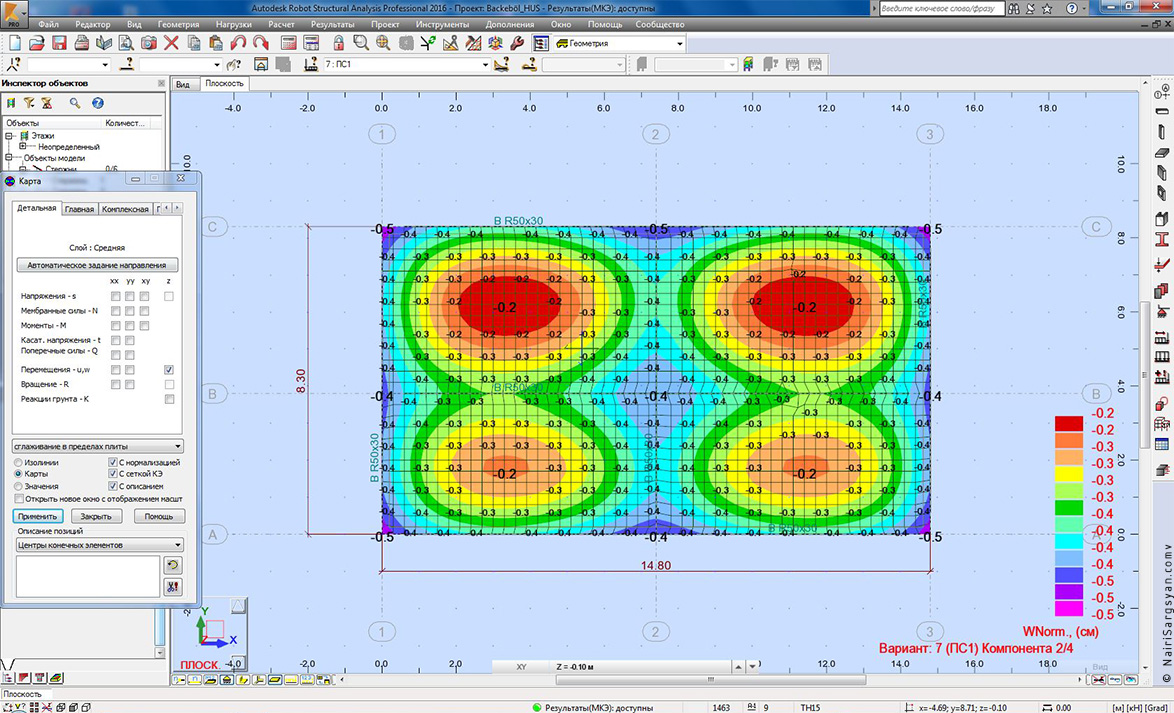Check Перемещения - u,w z checkbox
Screen dimensions: 1174x713
tap(168, 370)
